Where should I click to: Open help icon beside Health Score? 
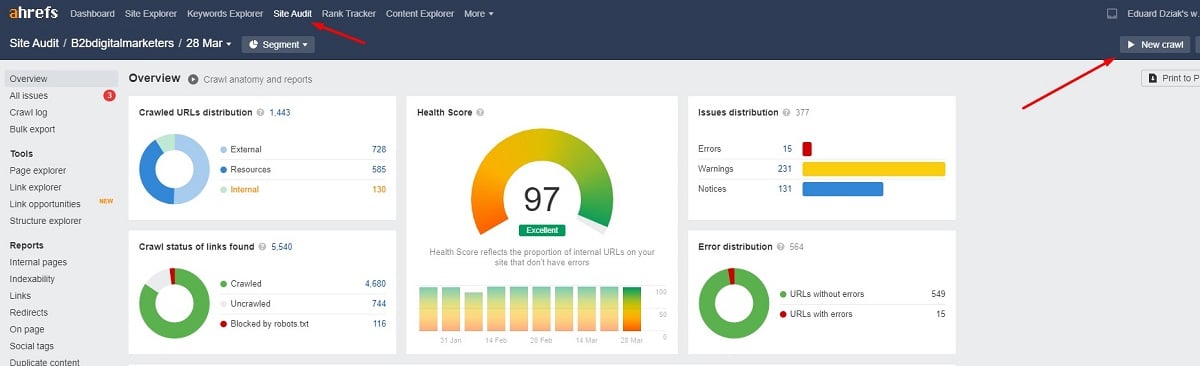click(x=481, y=113)
